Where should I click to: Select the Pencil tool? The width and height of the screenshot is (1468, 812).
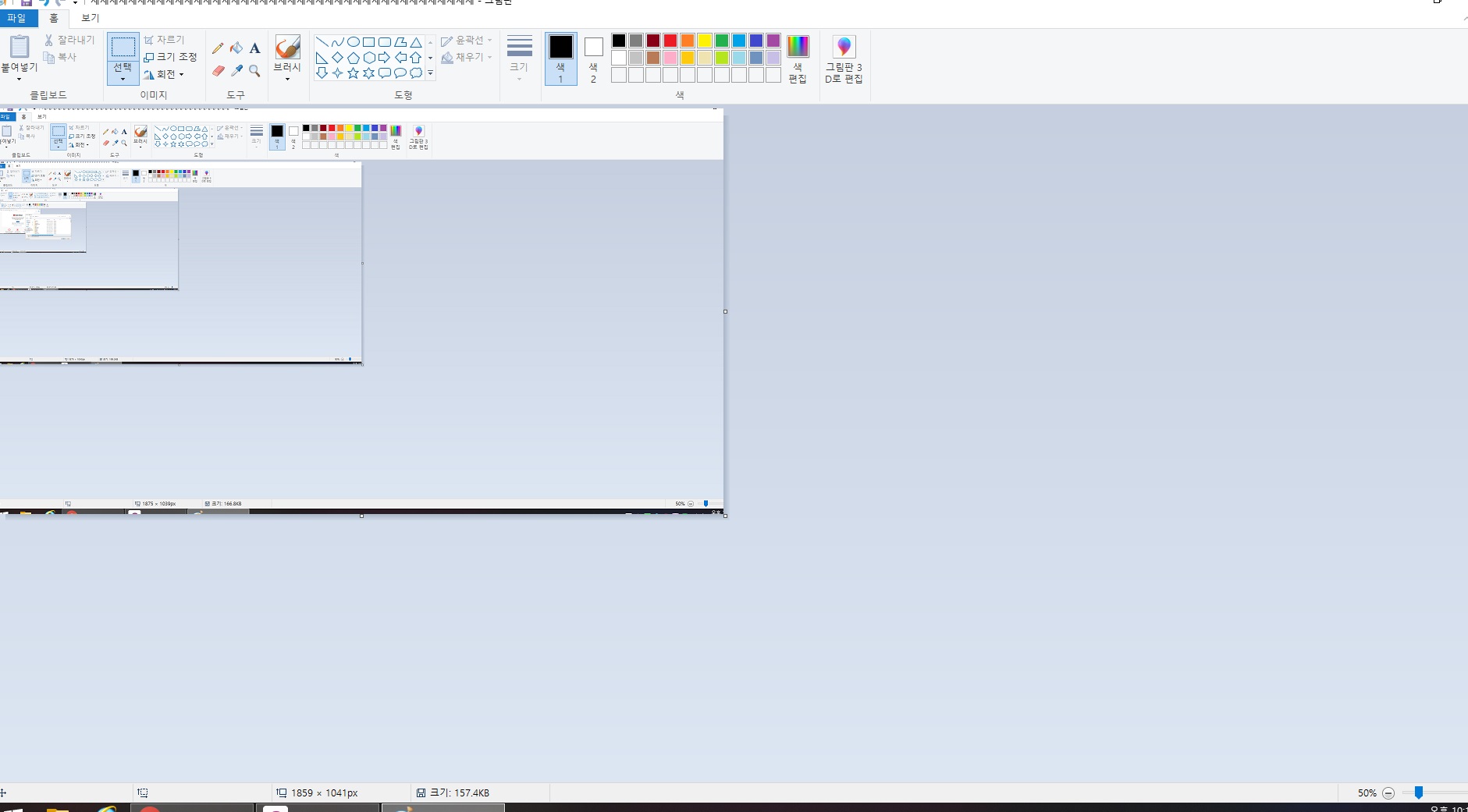(218, 48)
